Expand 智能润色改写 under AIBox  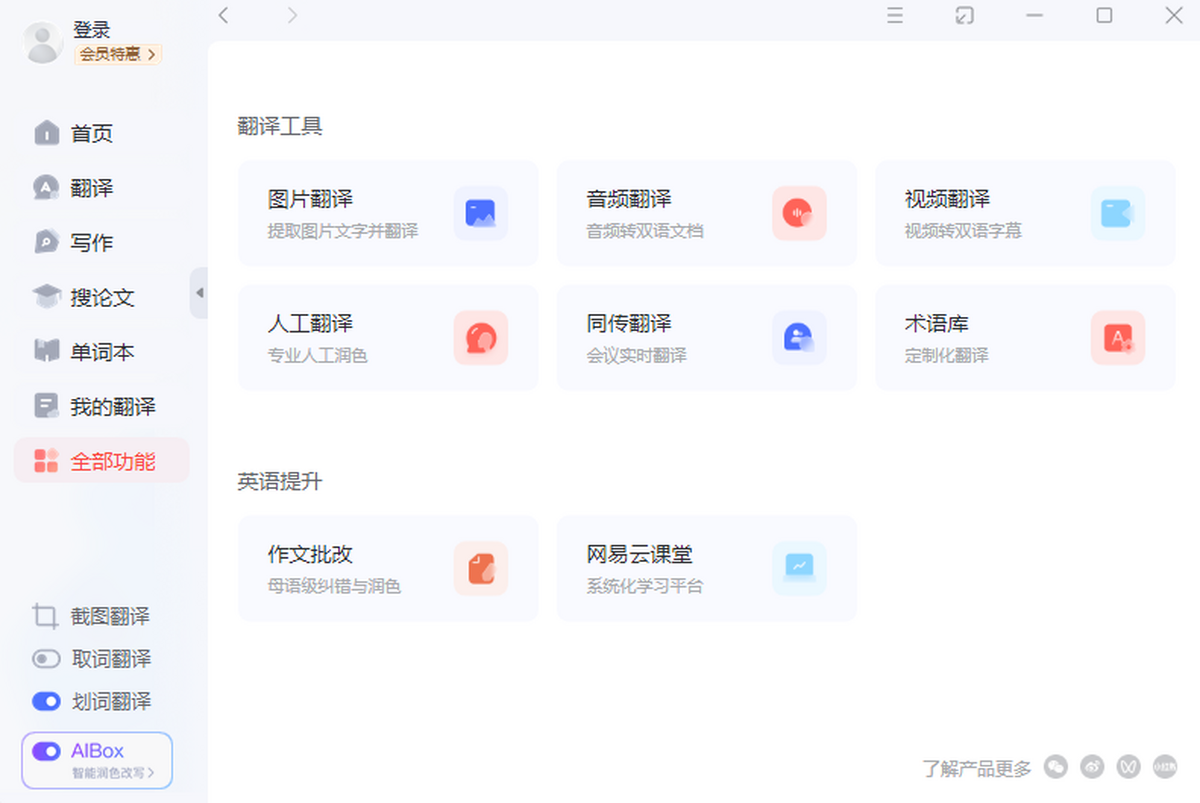(113, 773)
